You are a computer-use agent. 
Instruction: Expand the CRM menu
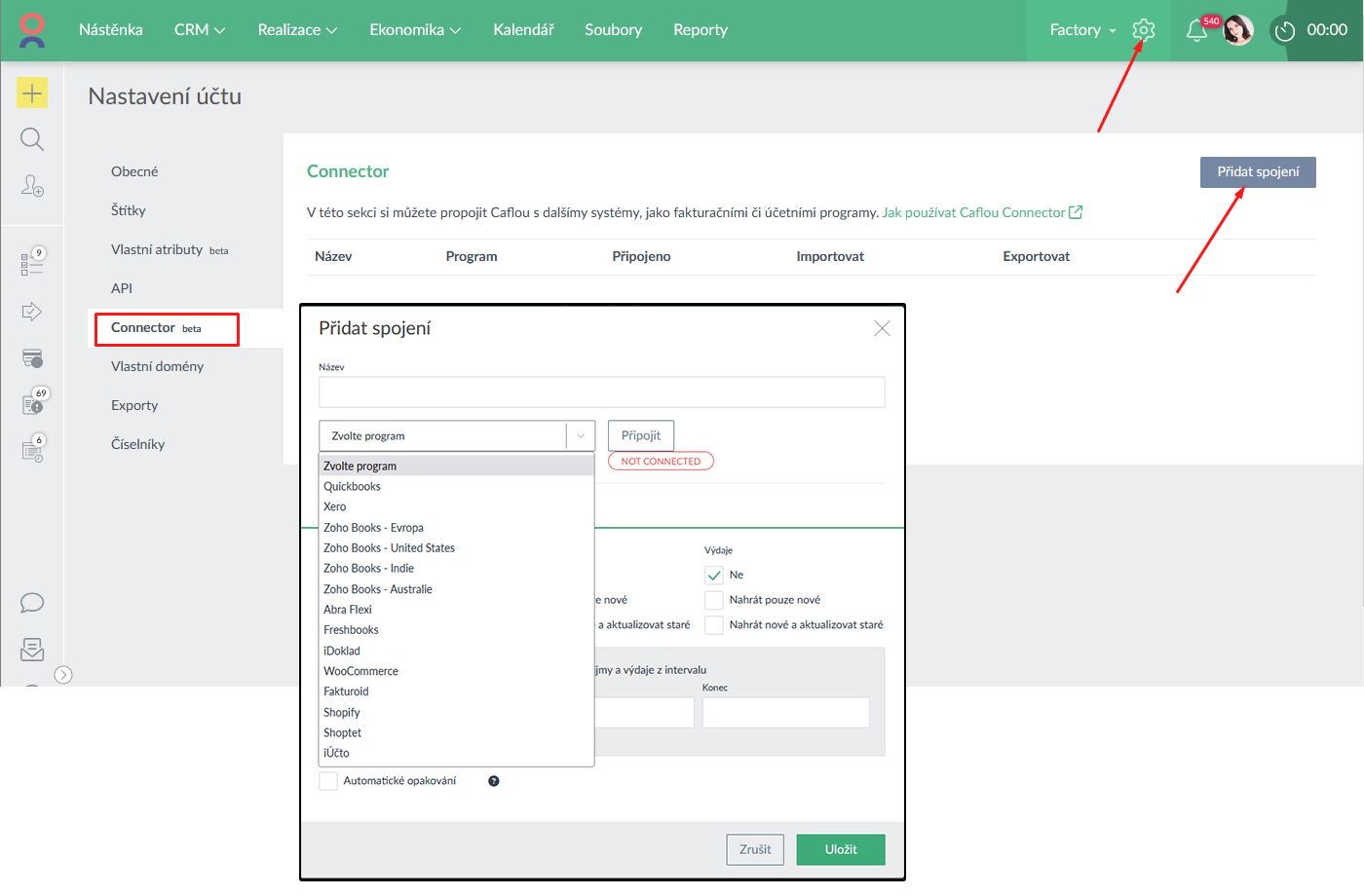pos(199,30)
